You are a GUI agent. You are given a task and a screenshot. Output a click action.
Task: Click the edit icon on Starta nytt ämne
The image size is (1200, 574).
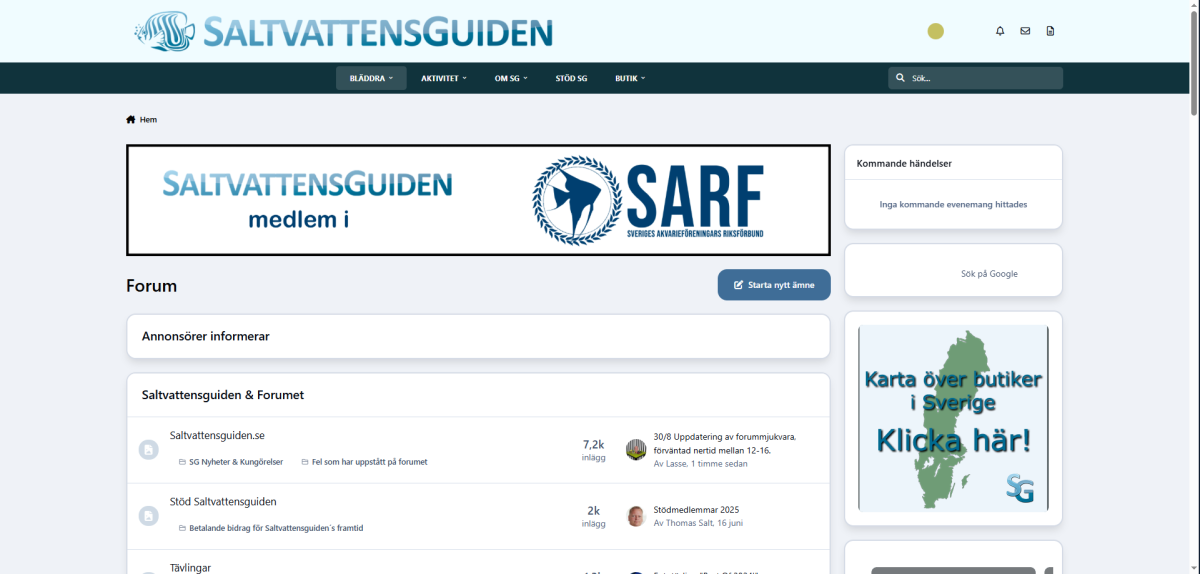[x=739, y=285]
